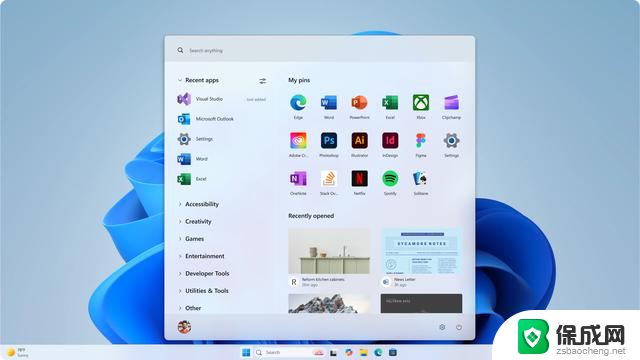
Task: Launch Netflix pinned app
Action: coord(360,182)
